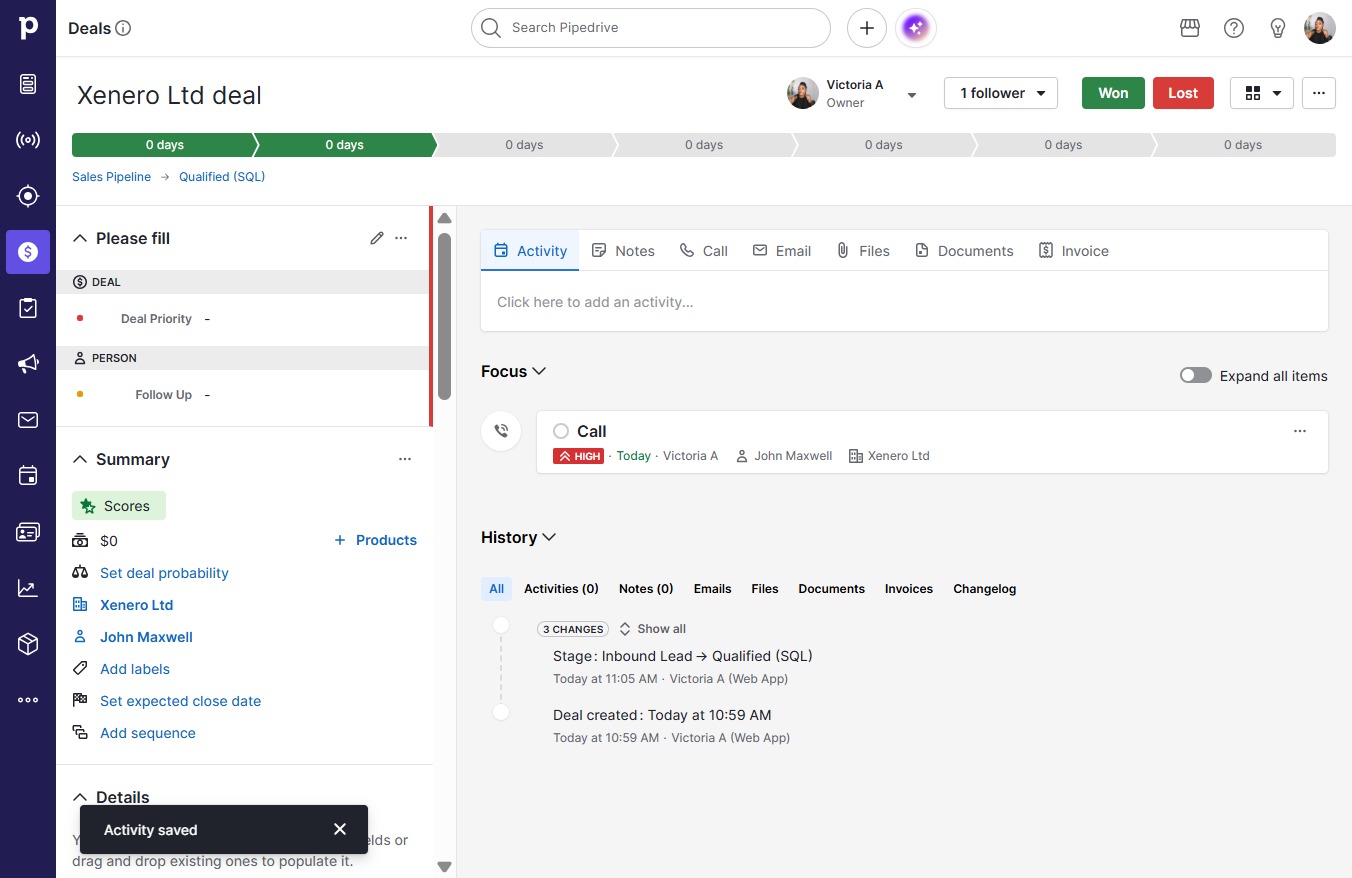1352x878 pixels.
Task: Toggle Expand all items switch
Action: pyautogui.click(x=1196, y=376)
